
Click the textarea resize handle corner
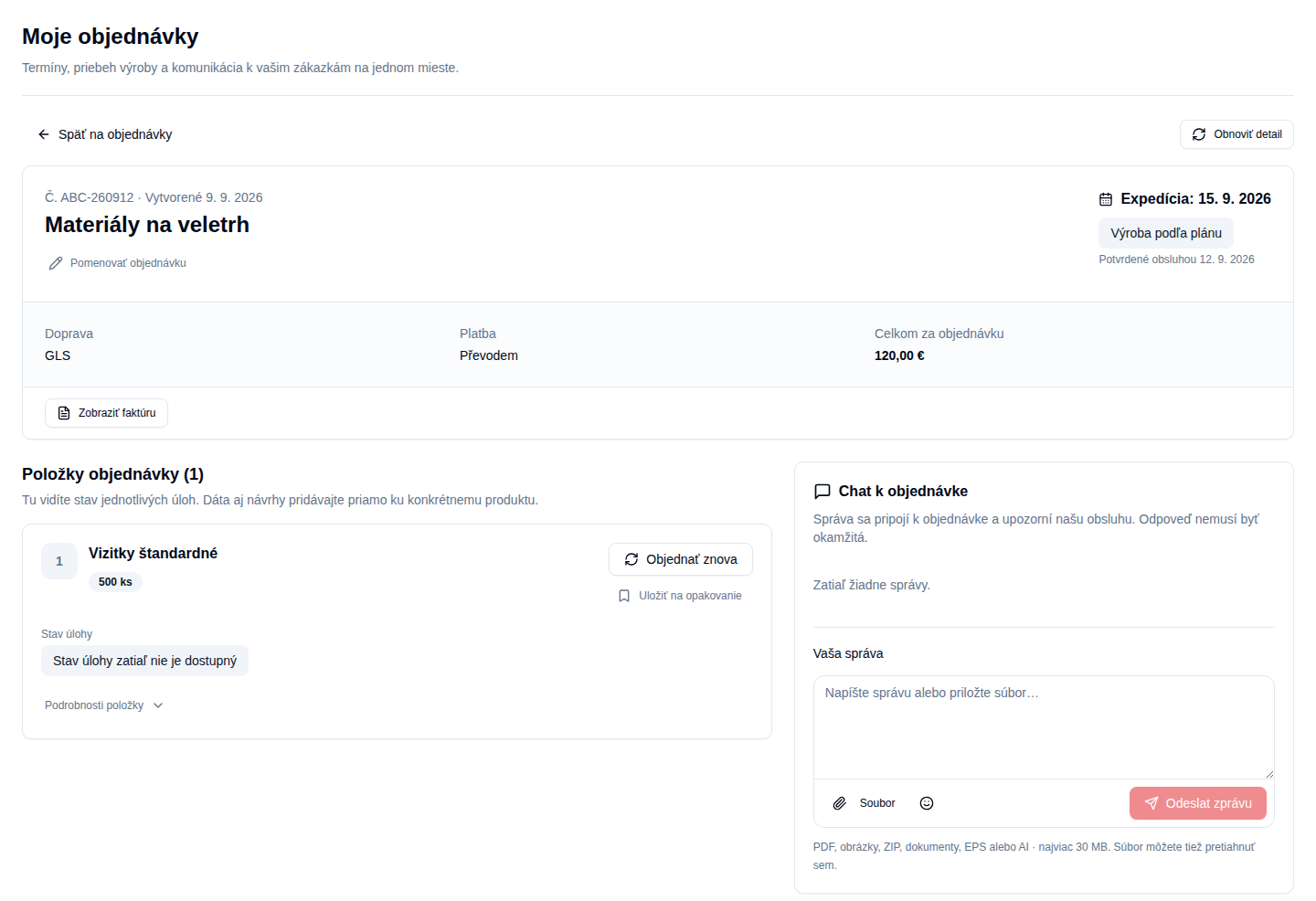(x=1269, y=774)
